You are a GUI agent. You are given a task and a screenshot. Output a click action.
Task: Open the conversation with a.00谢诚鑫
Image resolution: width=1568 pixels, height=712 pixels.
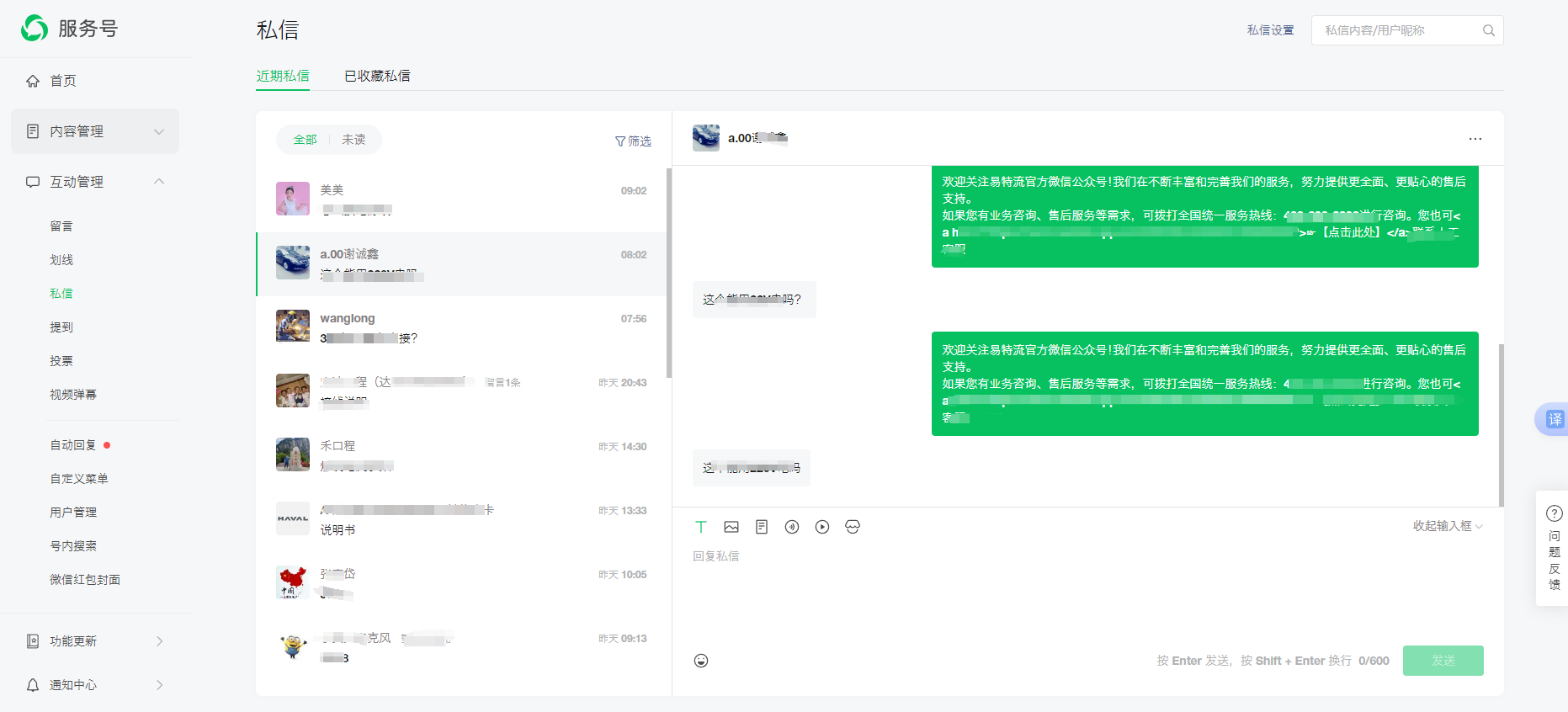461,264
